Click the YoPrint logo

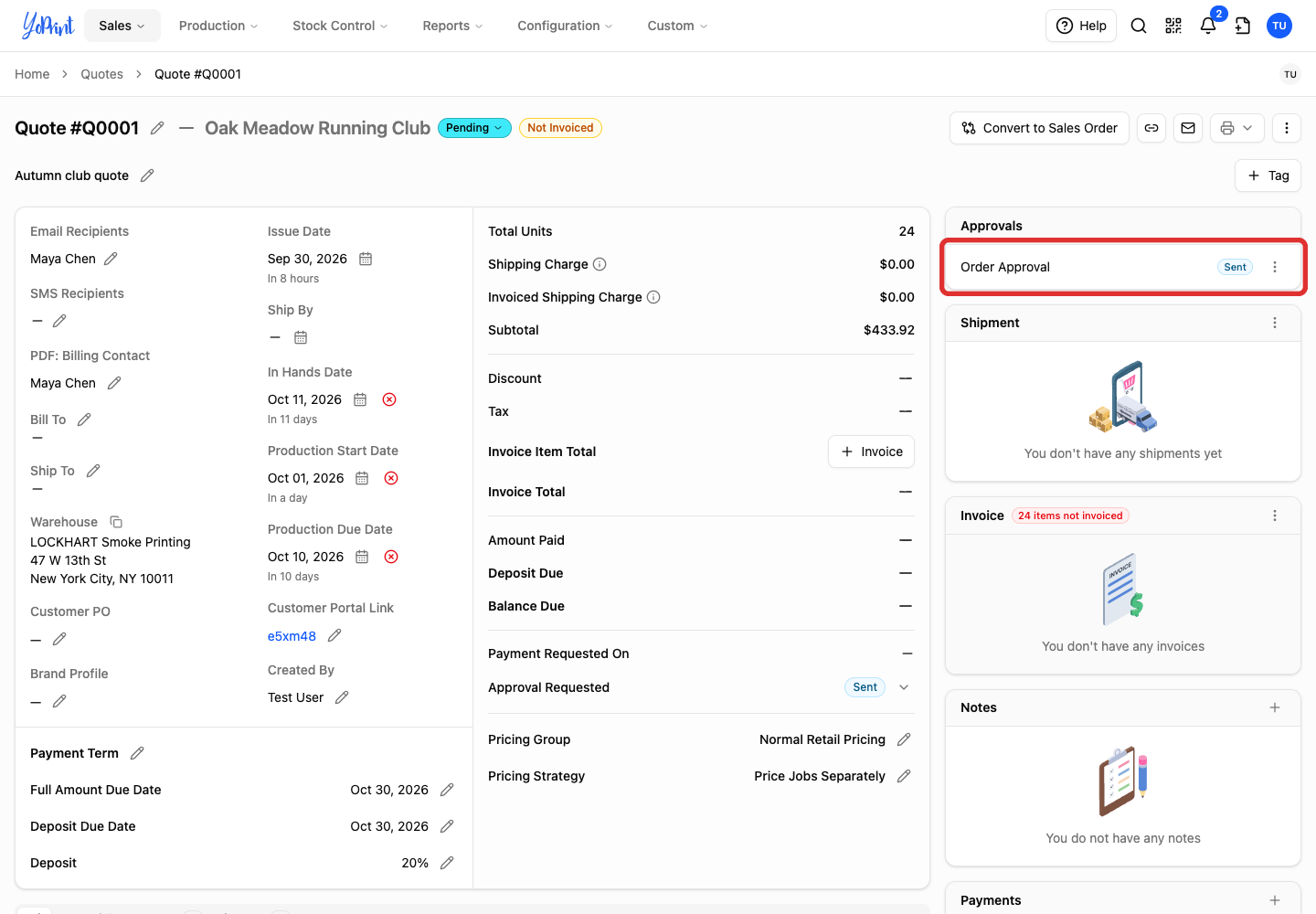(x=48, y=26)
